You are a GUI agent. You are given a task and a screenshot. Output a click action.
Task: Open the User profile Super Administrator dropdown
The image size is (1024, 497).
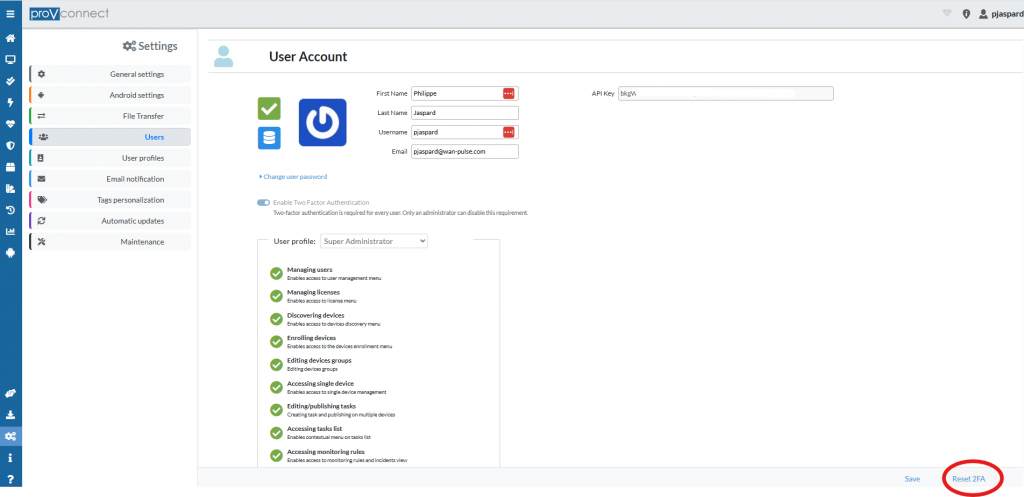[374, 241]
